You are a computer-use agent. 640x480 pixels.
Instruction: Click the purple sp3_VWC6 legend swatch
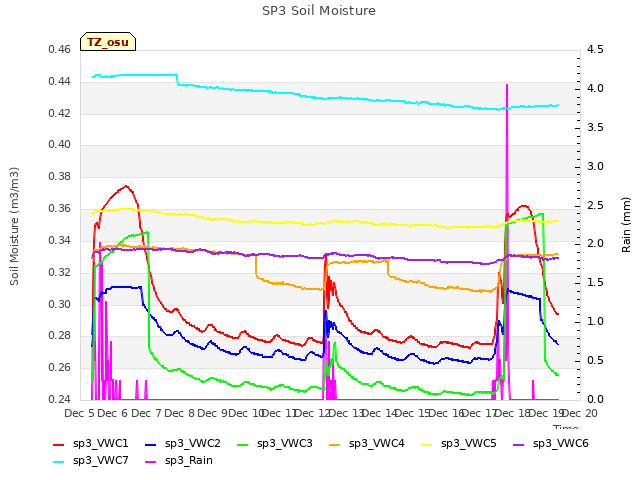(519, 444)
